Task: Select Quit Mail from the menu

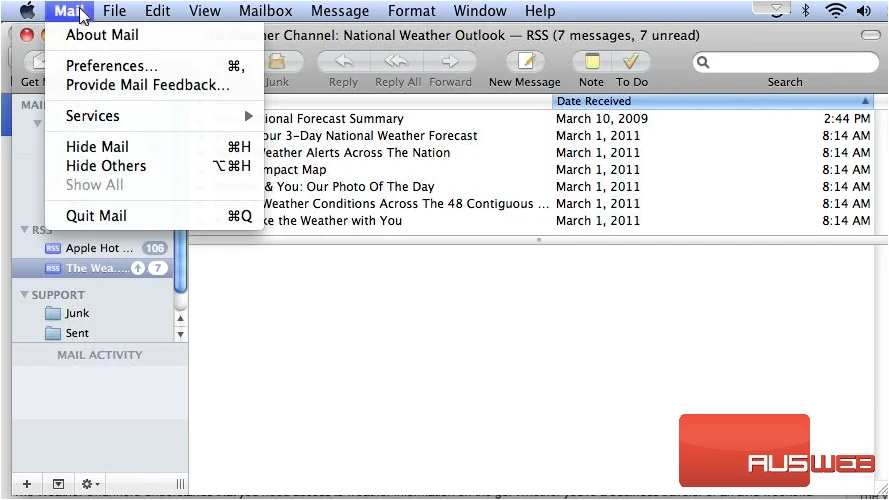Action: point(154,216)
